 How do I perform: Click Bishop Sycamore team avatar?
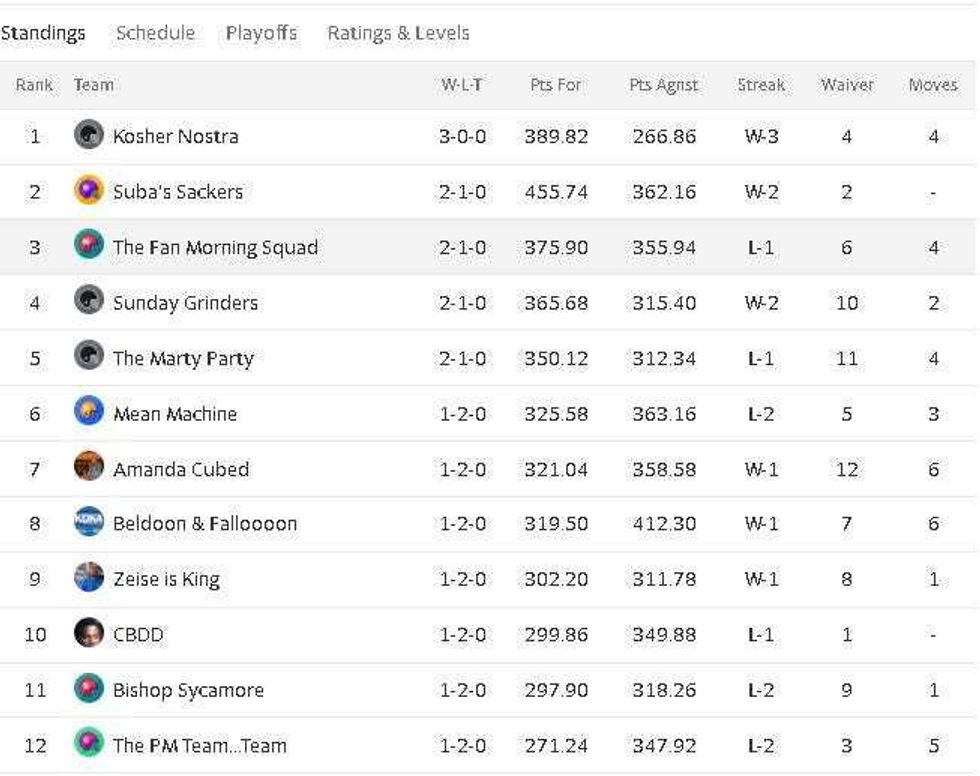pyautogui.click(x=89, y=689)
